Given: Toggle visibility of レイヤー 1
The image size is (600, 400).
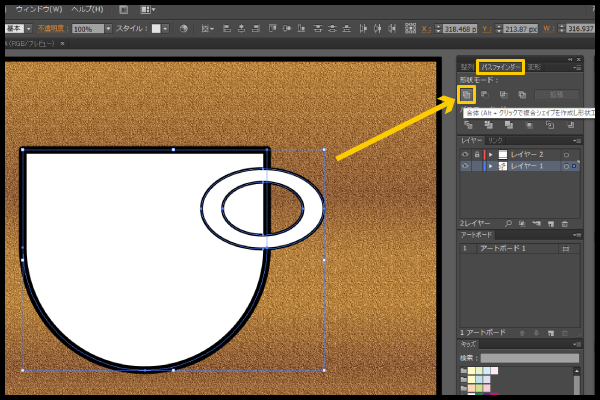Looking at the screenshot, I should (x=465, y=167).
